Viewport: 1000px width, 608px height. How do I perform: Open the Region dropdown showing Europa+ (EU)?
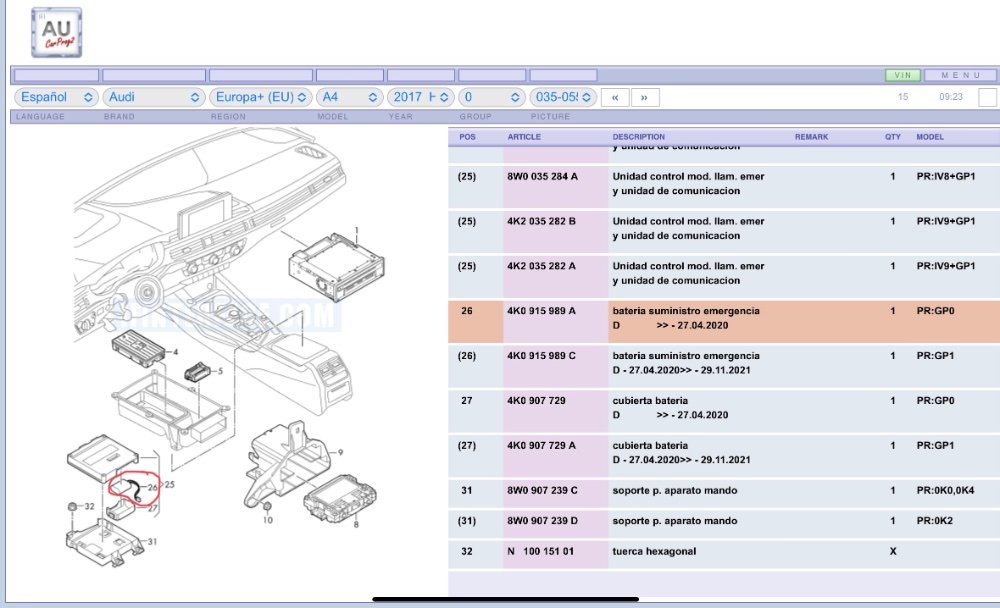tap(261, 97)
